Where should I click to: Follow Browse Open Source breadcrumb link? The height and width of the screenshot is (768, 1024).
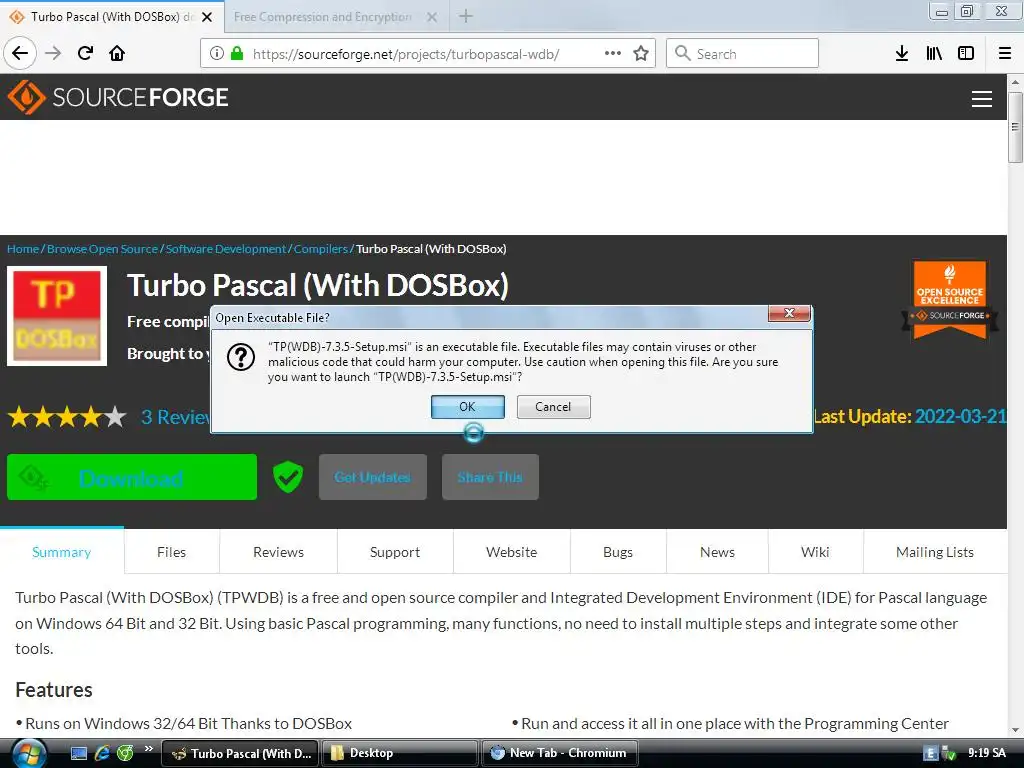[103, 249]
